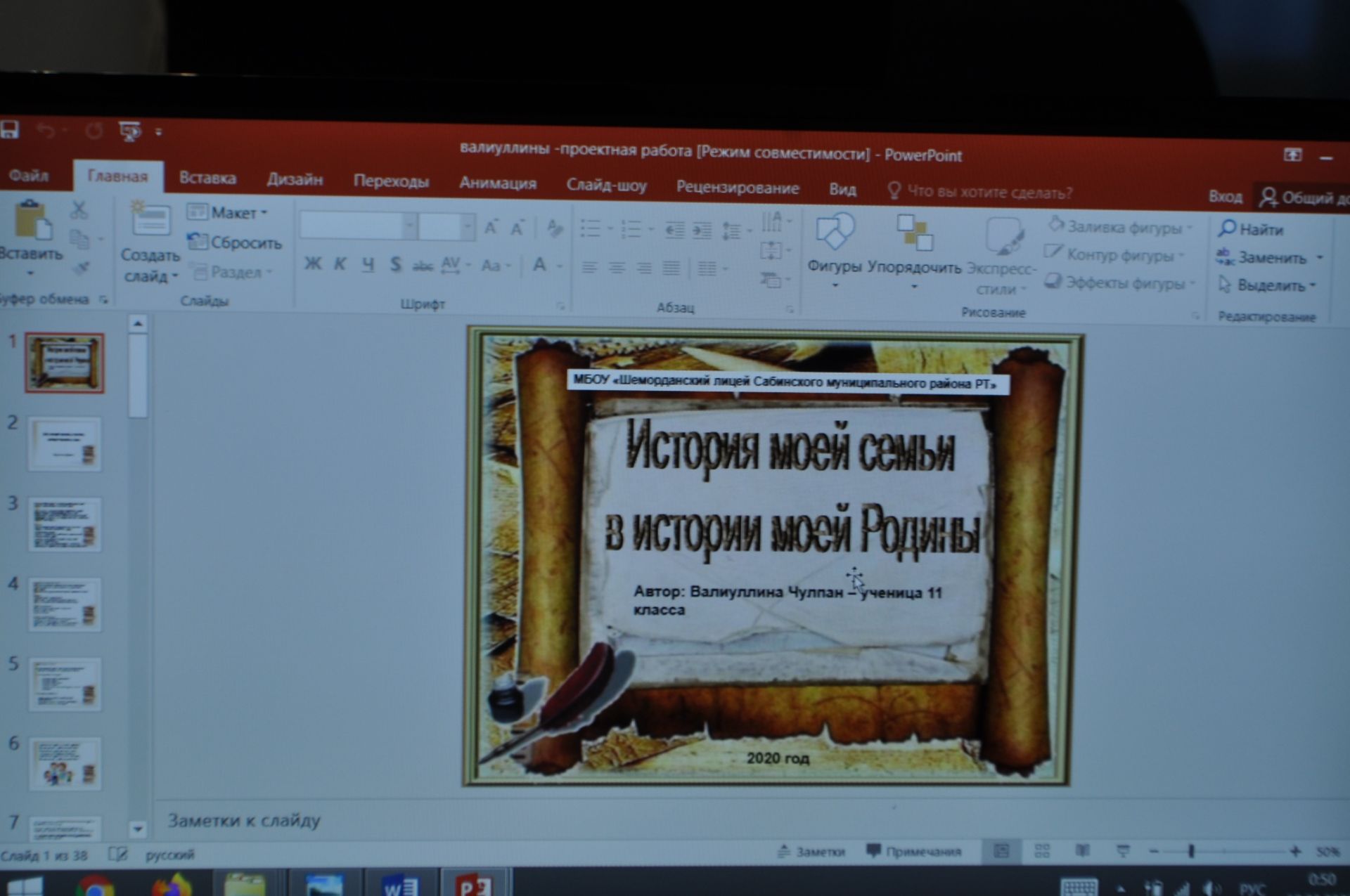This screenshot has height=896, width=1350.
Task: Toggle text shadow S button
Action: point(396,264)
